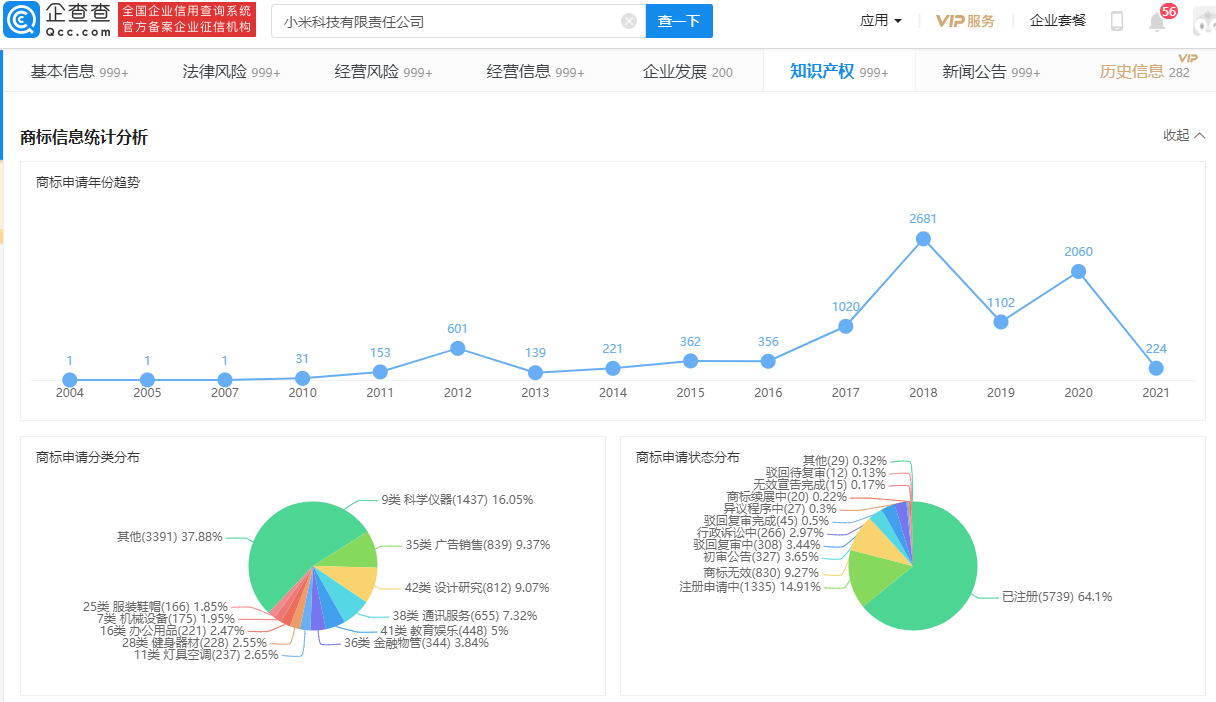Click the 2012 data point showing 601

tap(458, 348)
